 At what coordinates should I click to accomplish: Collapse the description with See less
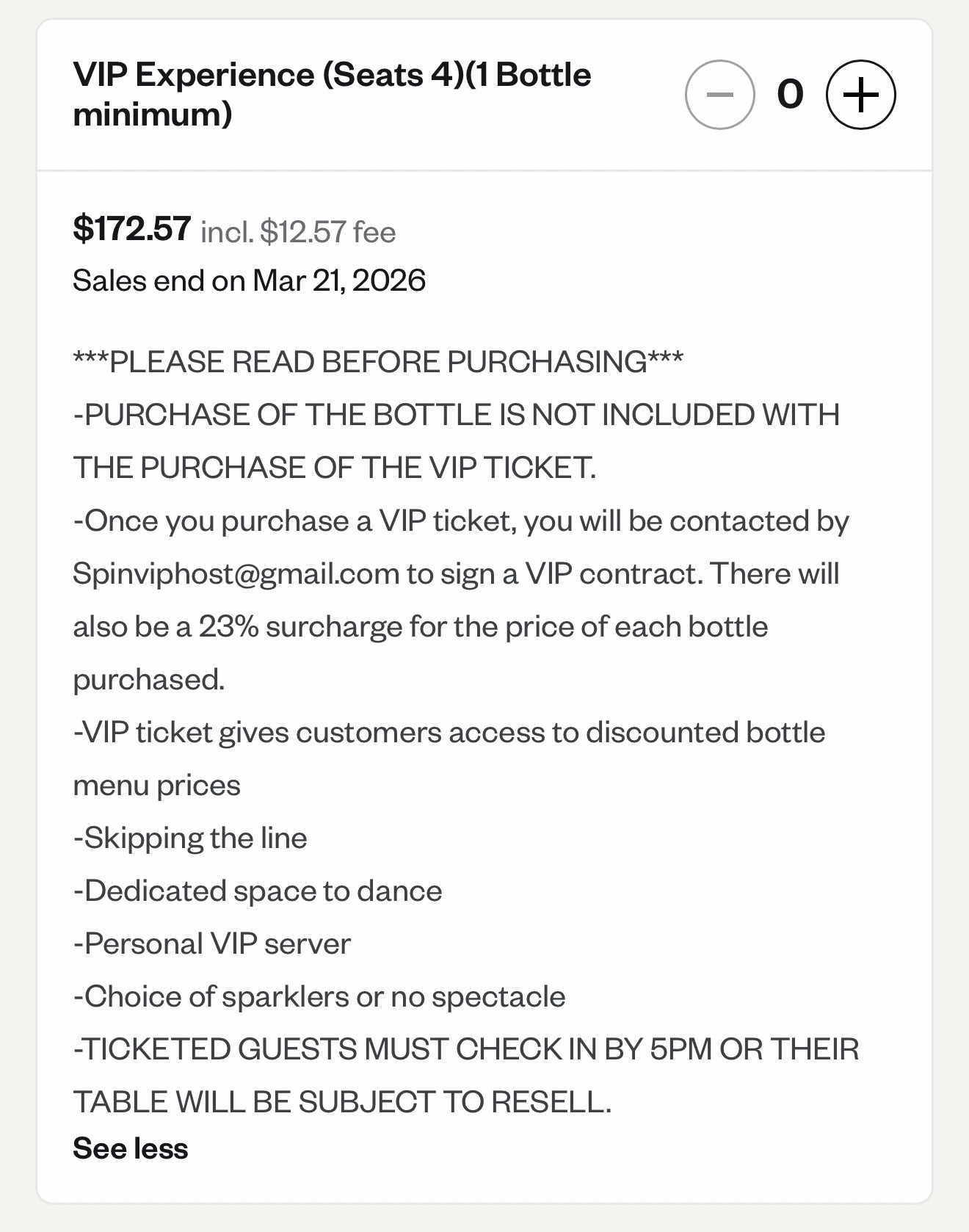[x=131, y=1148]
